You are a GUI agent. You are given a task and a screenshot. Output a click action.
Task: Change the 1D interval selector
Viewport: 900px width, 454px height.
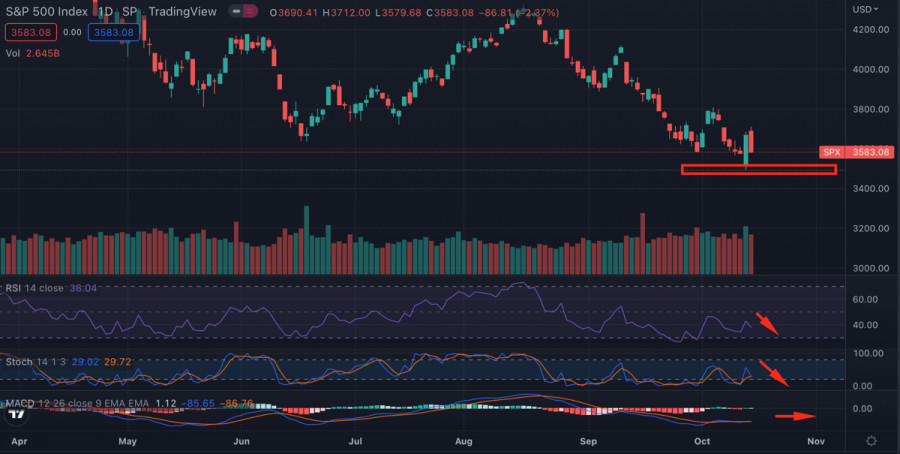105,11
